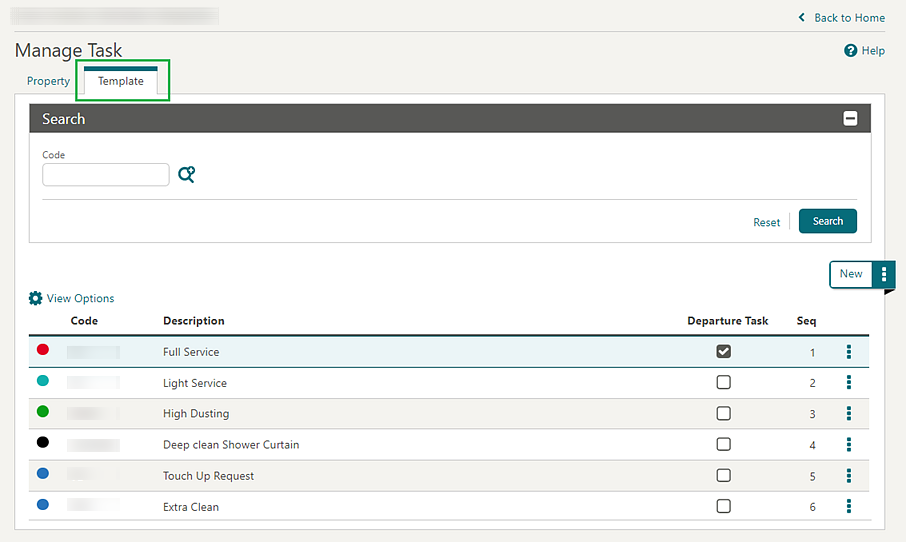Open View Options link
Image resolution: width=906 pixels, height=542 pixels.
(x=80, y=298)
